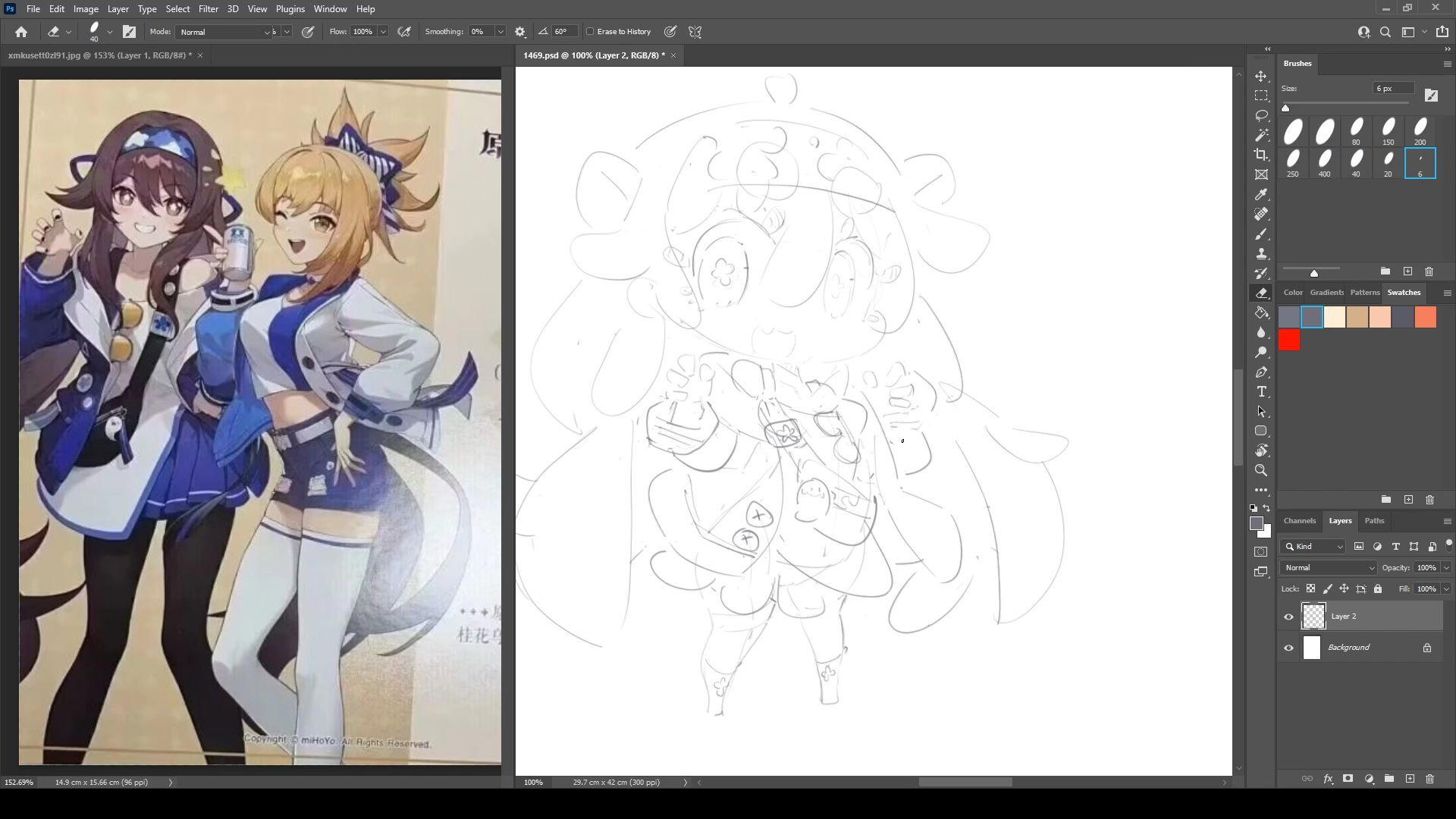The width and height of the screenshot is (1456, 819).
Task: Toggle lock transparent pixels
Action: tap(1310, 588)
